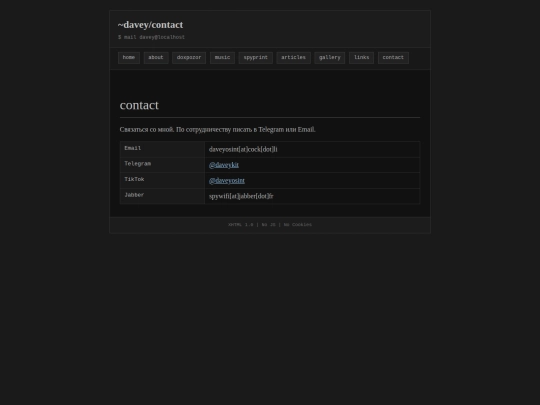Open the @daveykit Telegram link

224,165
